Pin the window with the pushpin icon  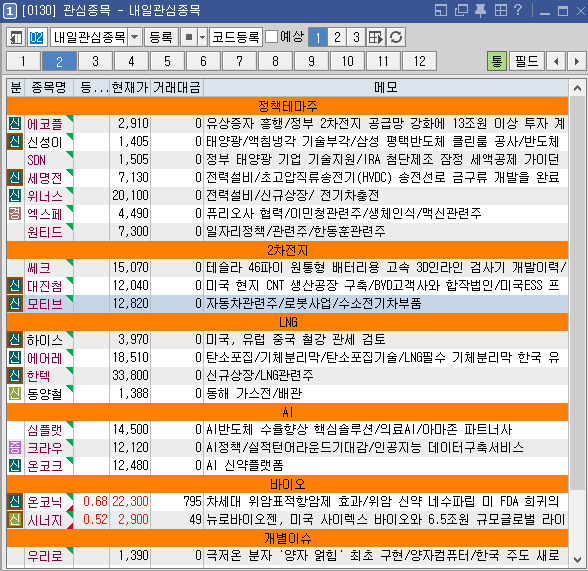pyautogui.click(x=481, y=10)
